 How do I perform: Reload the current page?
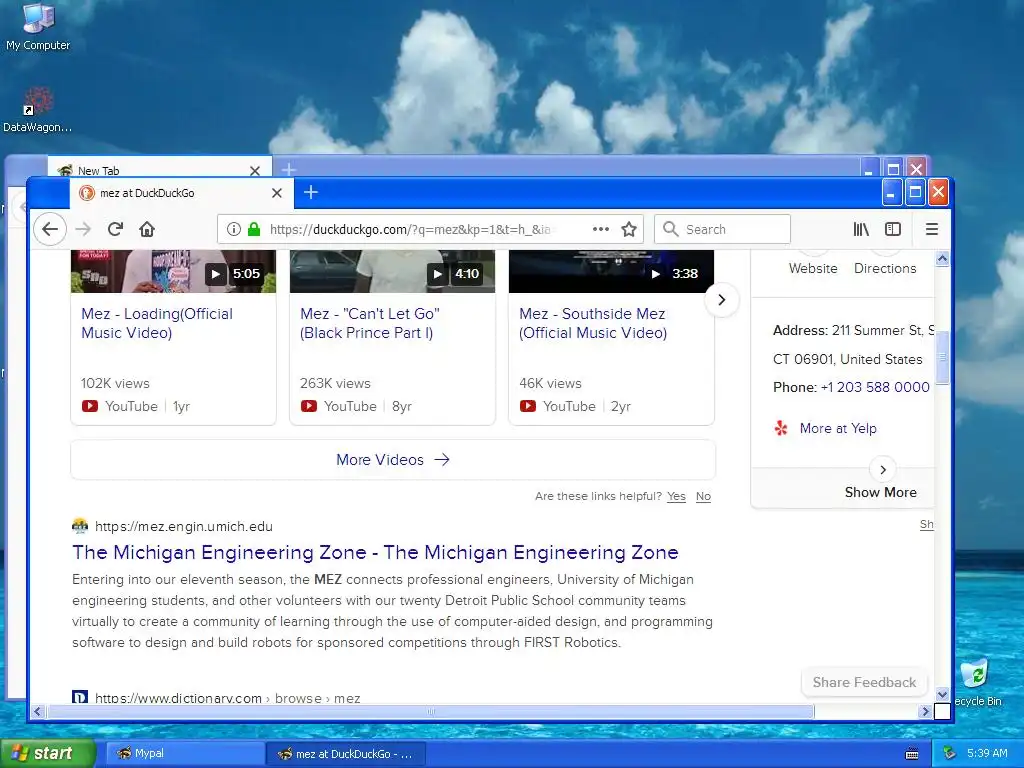[x=116, y=229]
